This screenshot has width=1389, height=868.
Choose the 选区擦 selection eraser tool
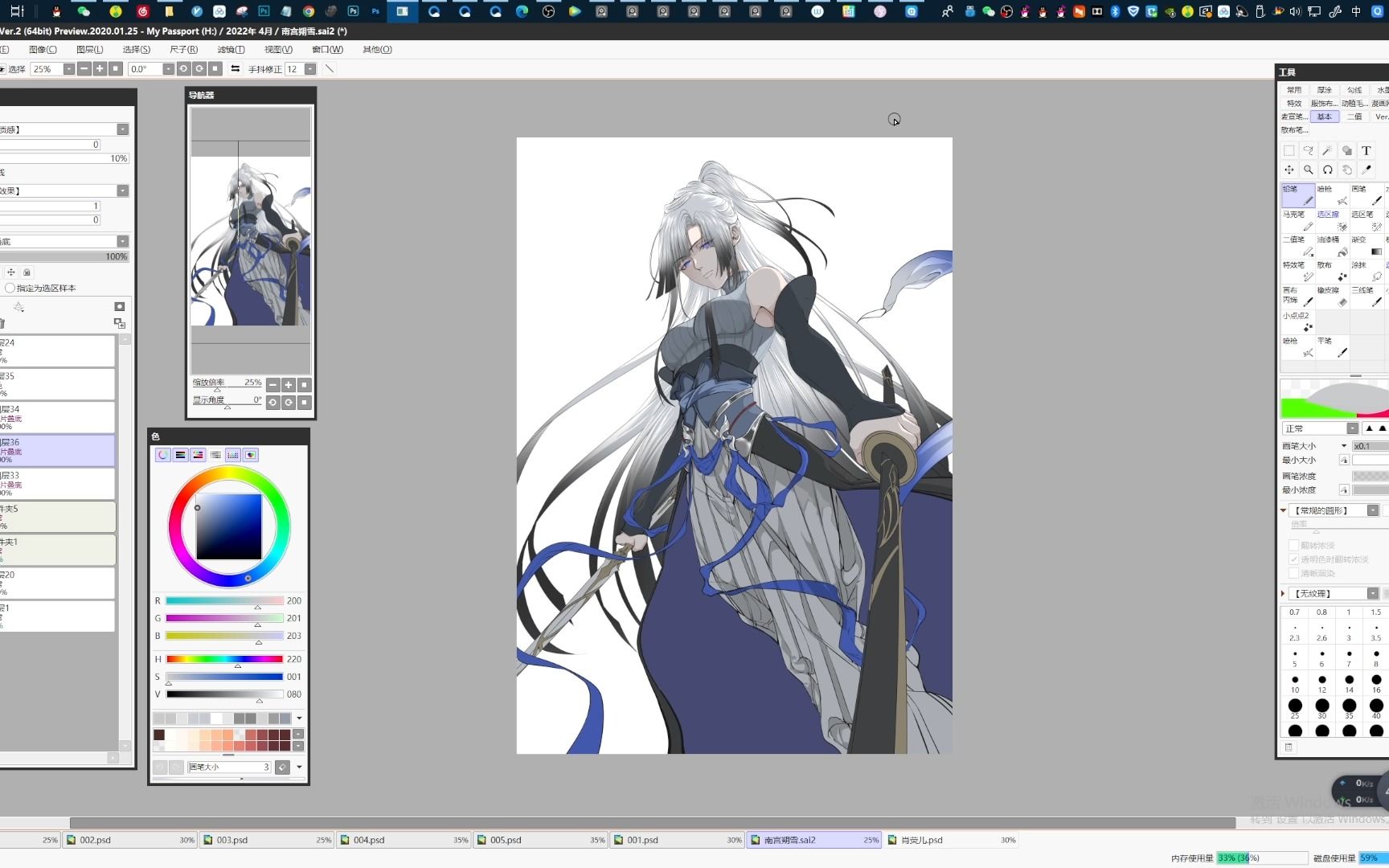1332,220
